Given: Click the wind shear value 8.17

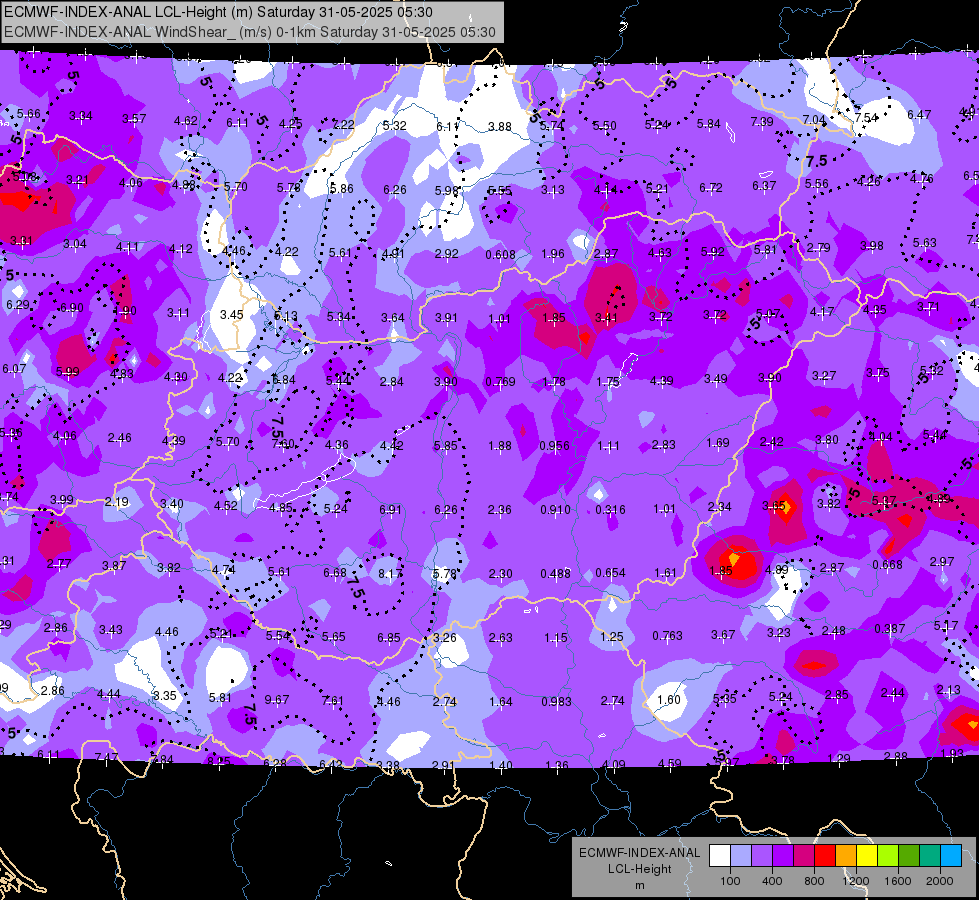Looking at the screenshot, I should click(390, 573).
